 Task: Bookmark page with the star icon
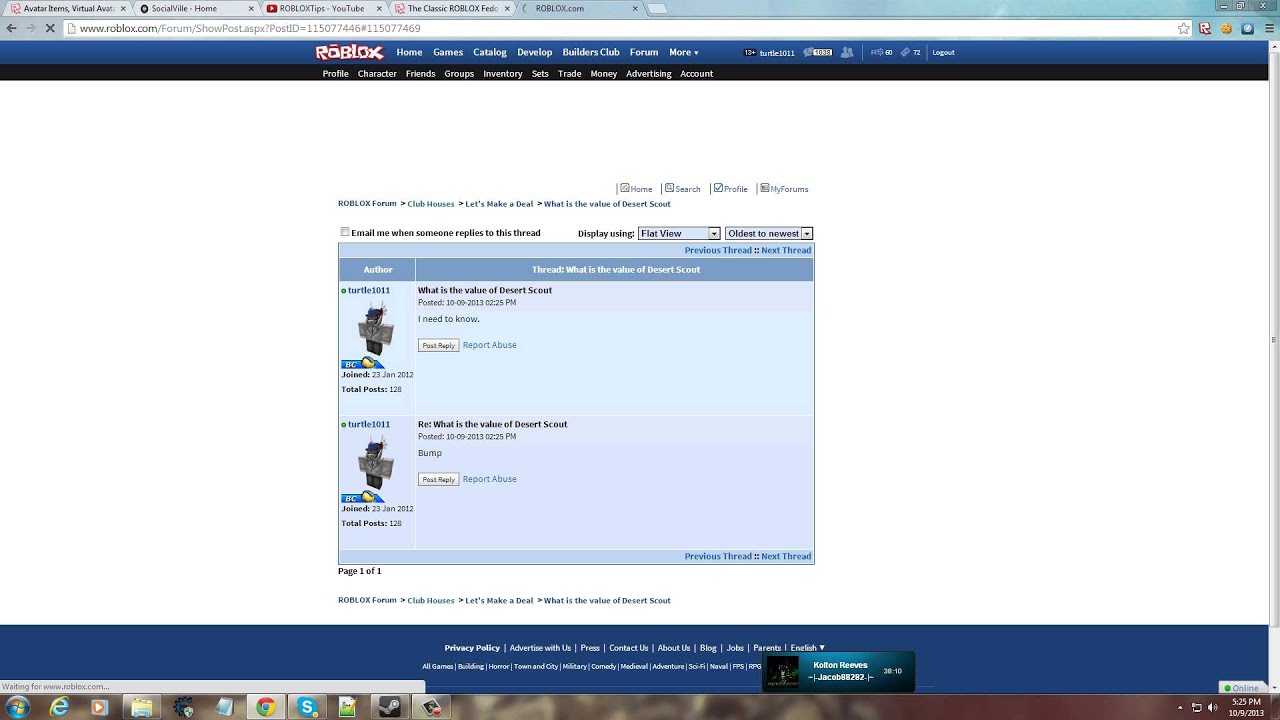point(1184,28)
